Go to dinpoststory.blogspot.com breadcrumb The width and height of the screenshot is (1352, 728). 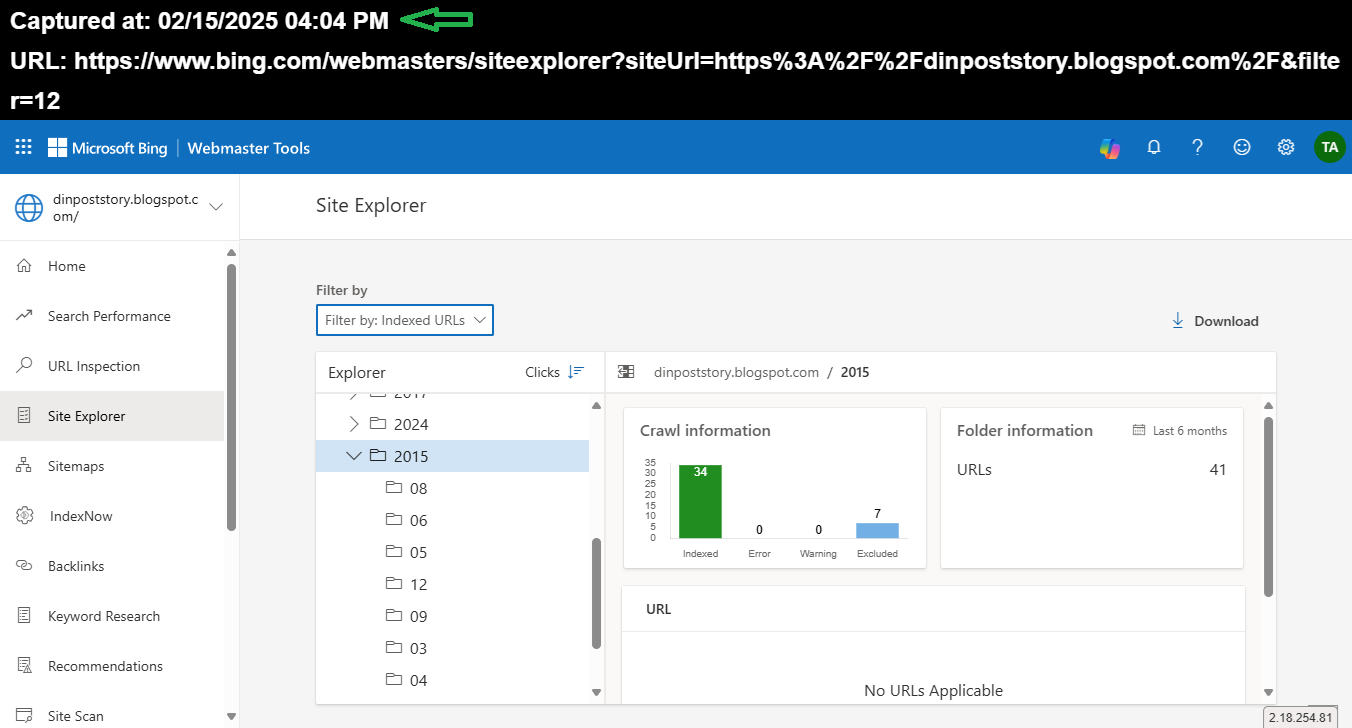pos(736,372)
